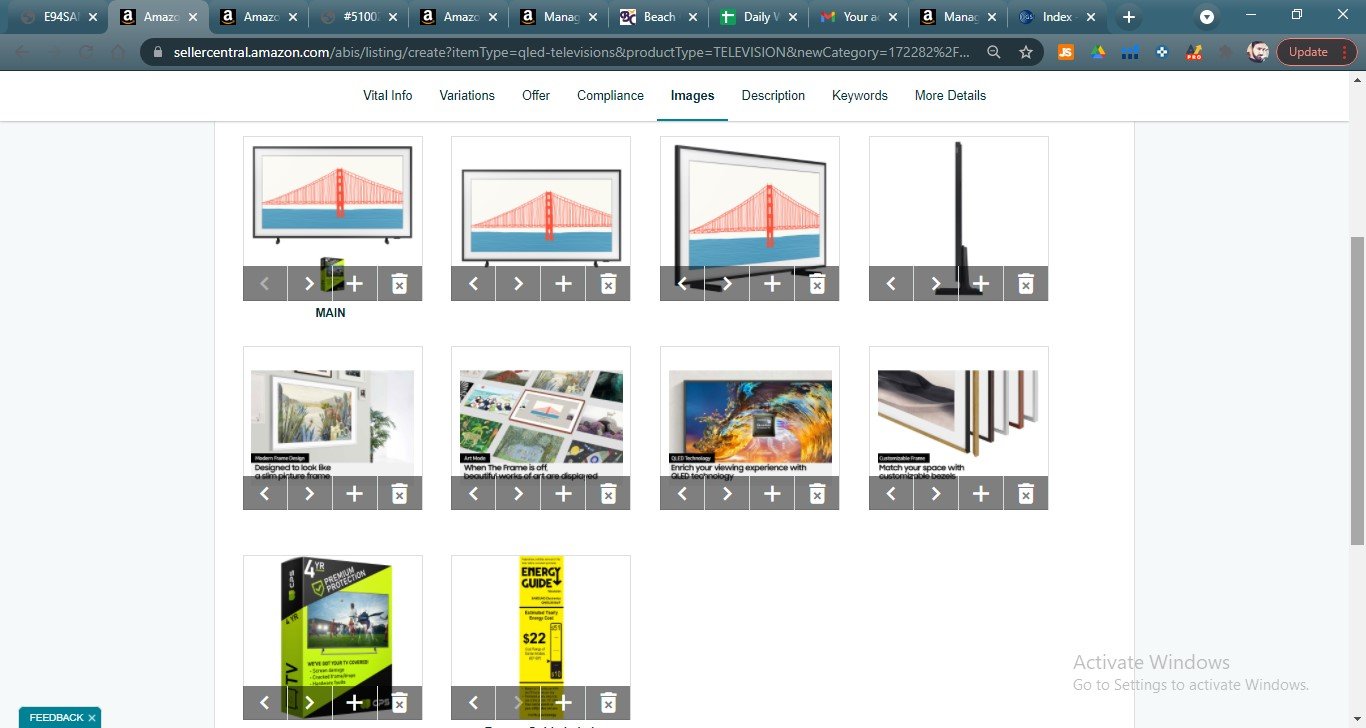This screenshot has width=1366, height=728.
Task: Open the FEEDBACK widget
Action: click(x=56, y=718)
